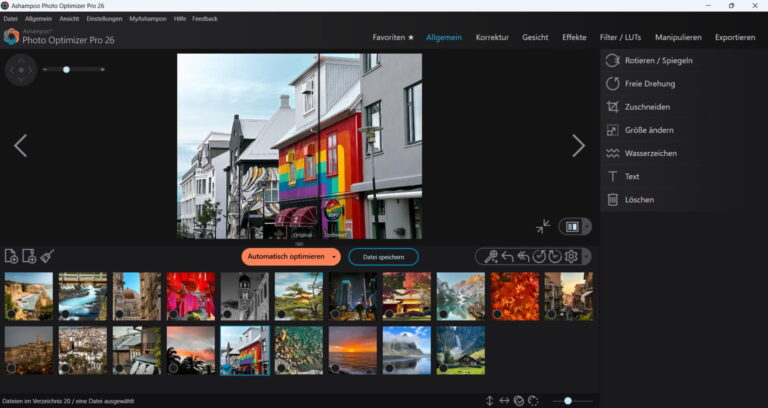Toggle selection circle on black-and-white tower thumbnail
This screenshot has height=408, width=768.
pyautogui.click(x=227, y=314)
